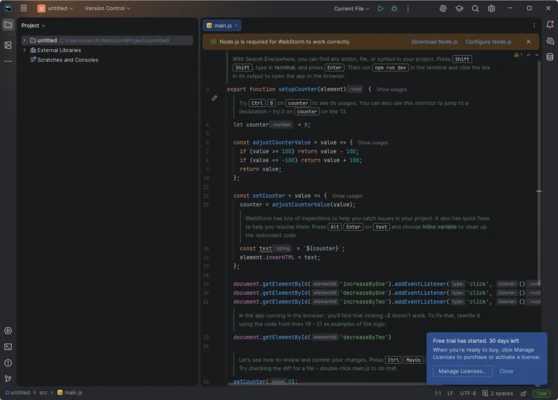
Task: Place cursor on 'let counter' line
Action: tap(272, 125)
